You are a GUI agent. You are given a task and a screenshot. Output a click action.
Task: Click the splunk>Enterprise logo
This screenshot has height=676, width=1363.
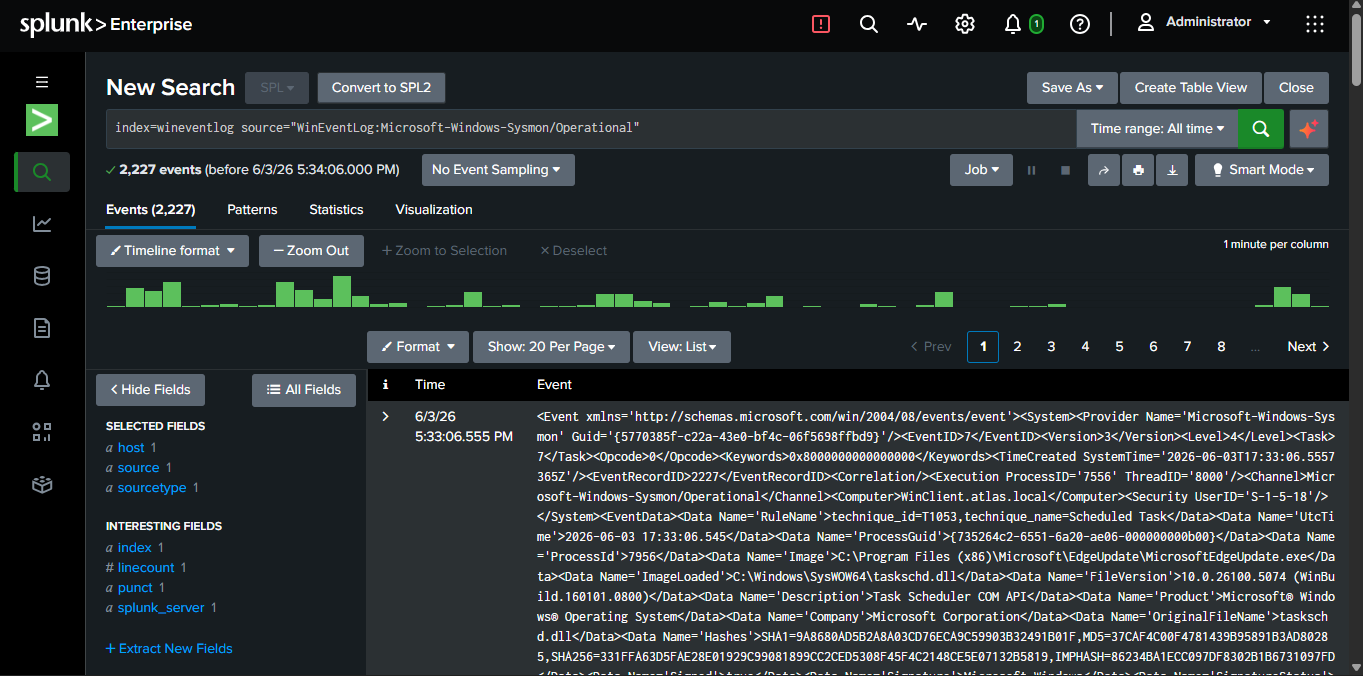106,24
